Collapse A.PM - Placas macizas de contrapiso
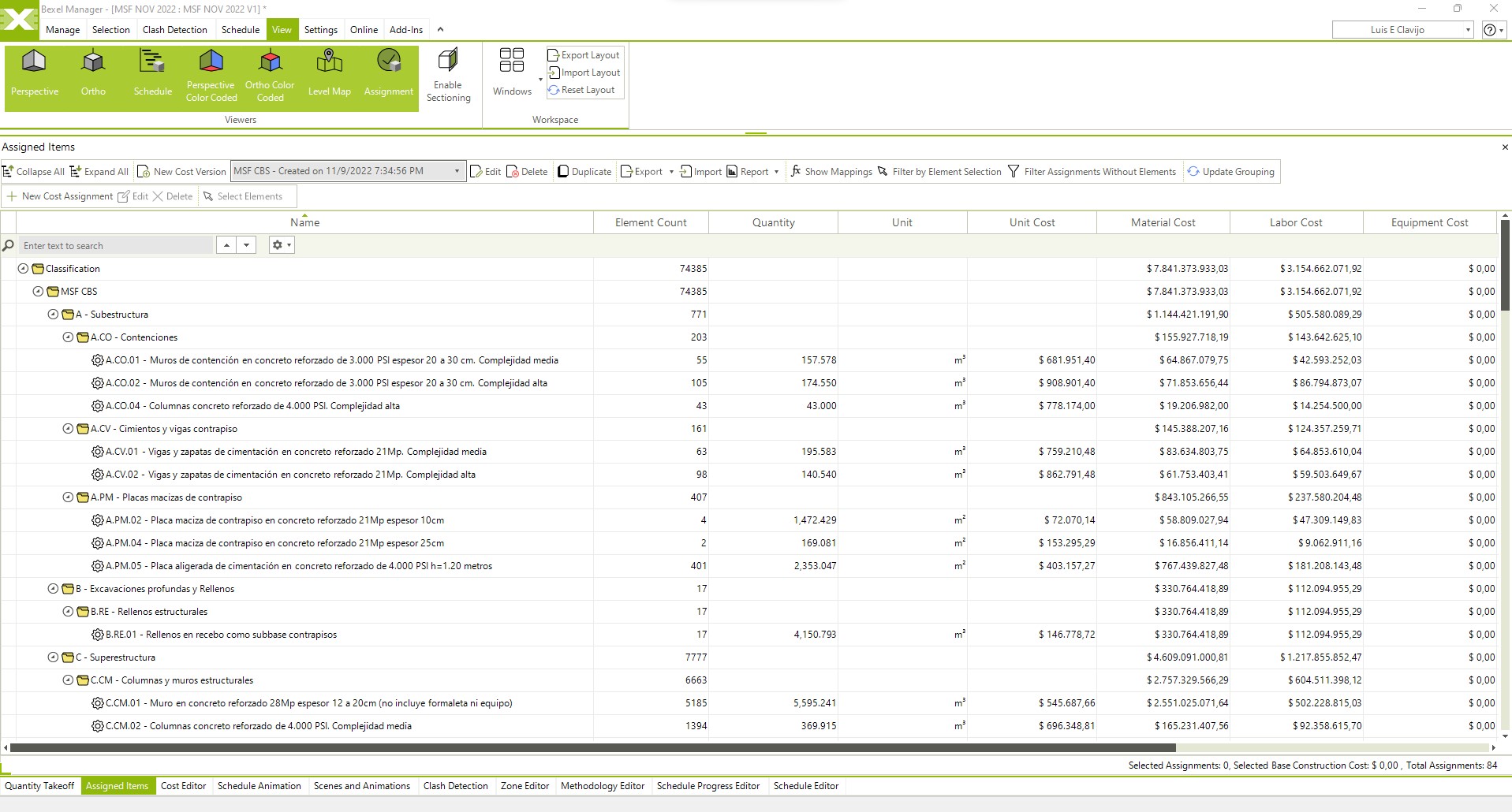 (68, 497)
